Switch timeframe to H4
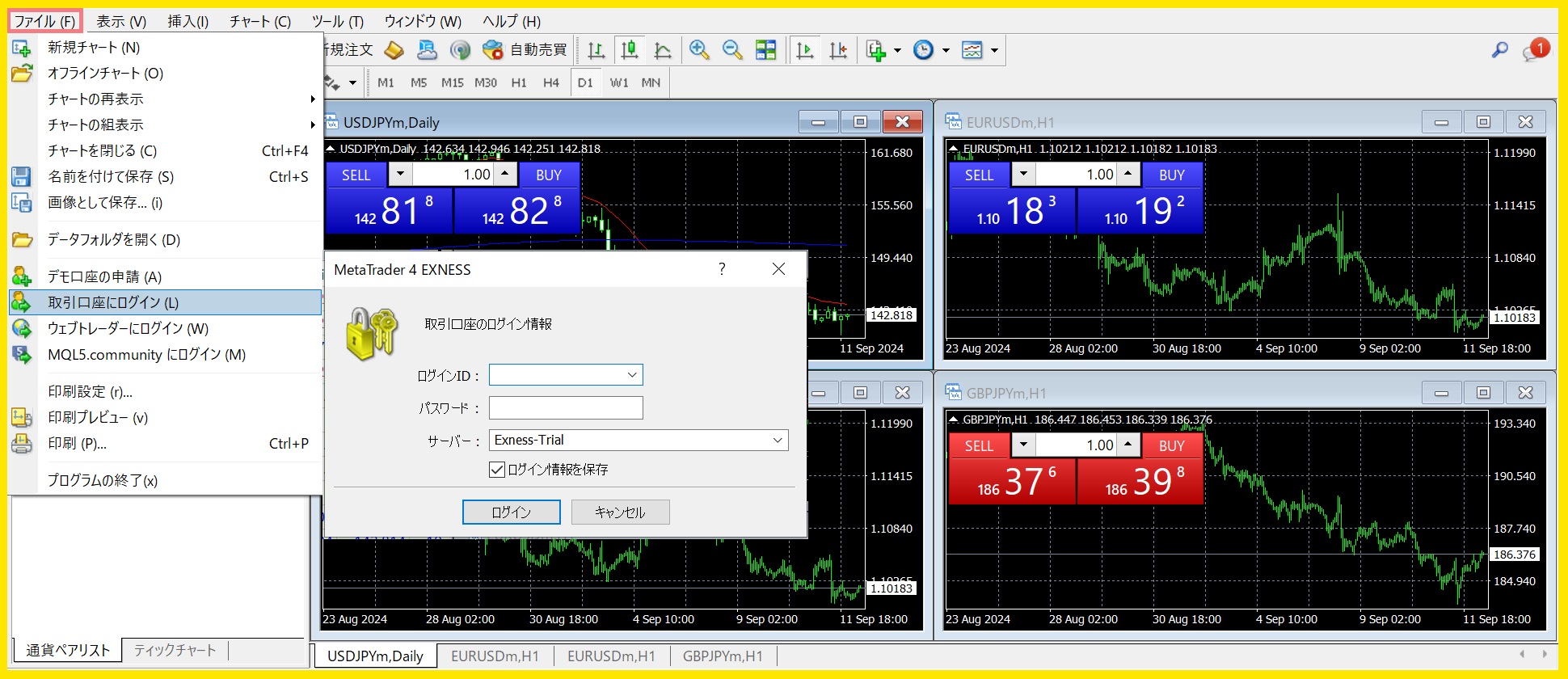Viewport: 1568px width, 679px height. pyautogui.click(x=551, y=82)
